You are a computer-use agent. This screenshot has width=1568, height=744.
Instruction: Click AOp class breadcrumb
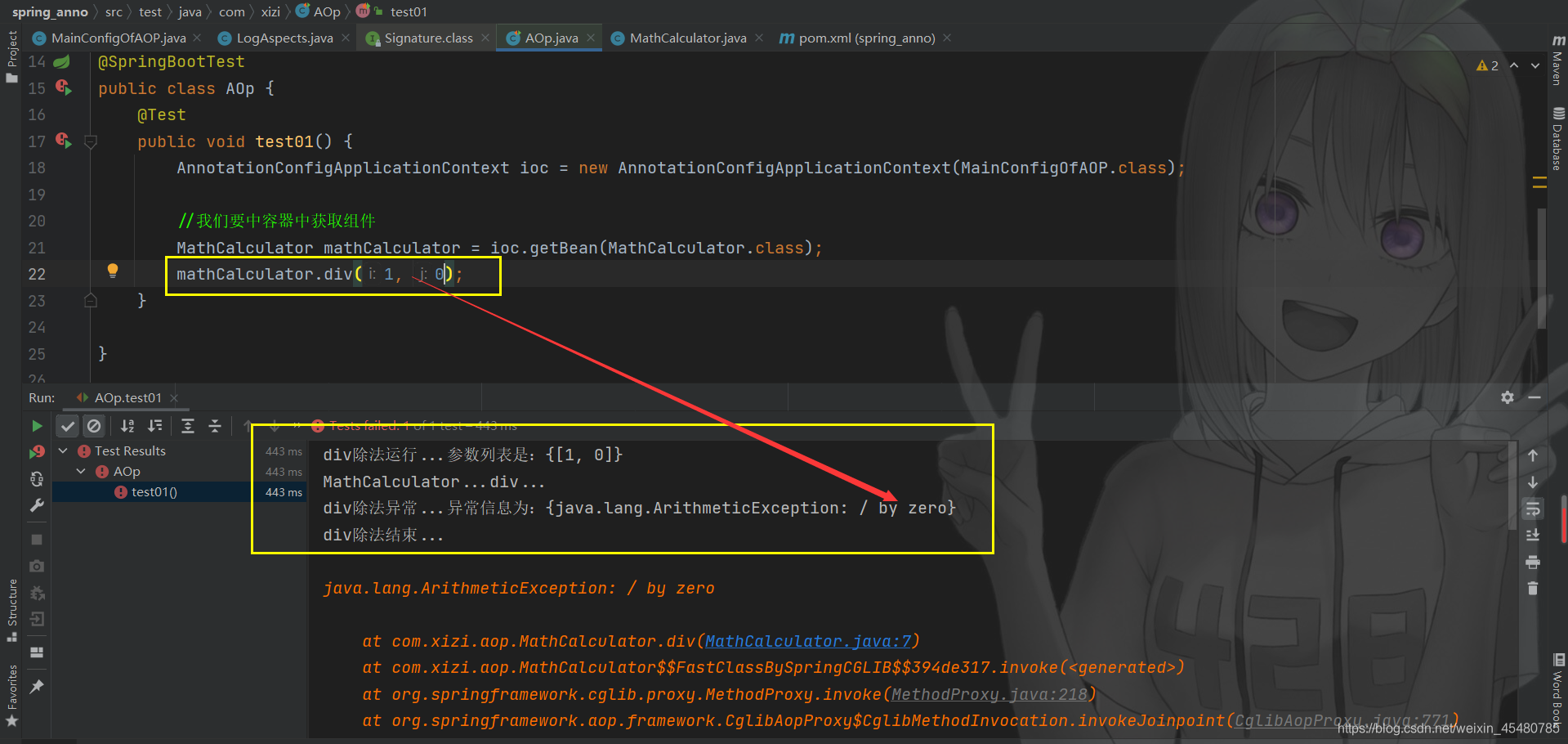point(319,12)
